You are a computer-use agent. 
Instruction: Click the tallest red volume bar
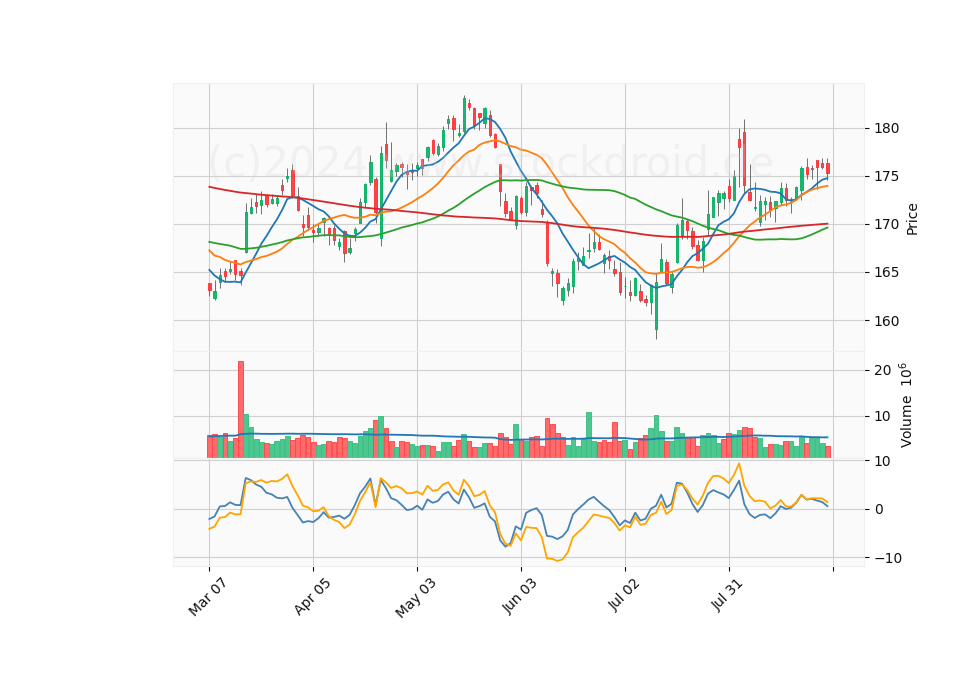[241, 410]
